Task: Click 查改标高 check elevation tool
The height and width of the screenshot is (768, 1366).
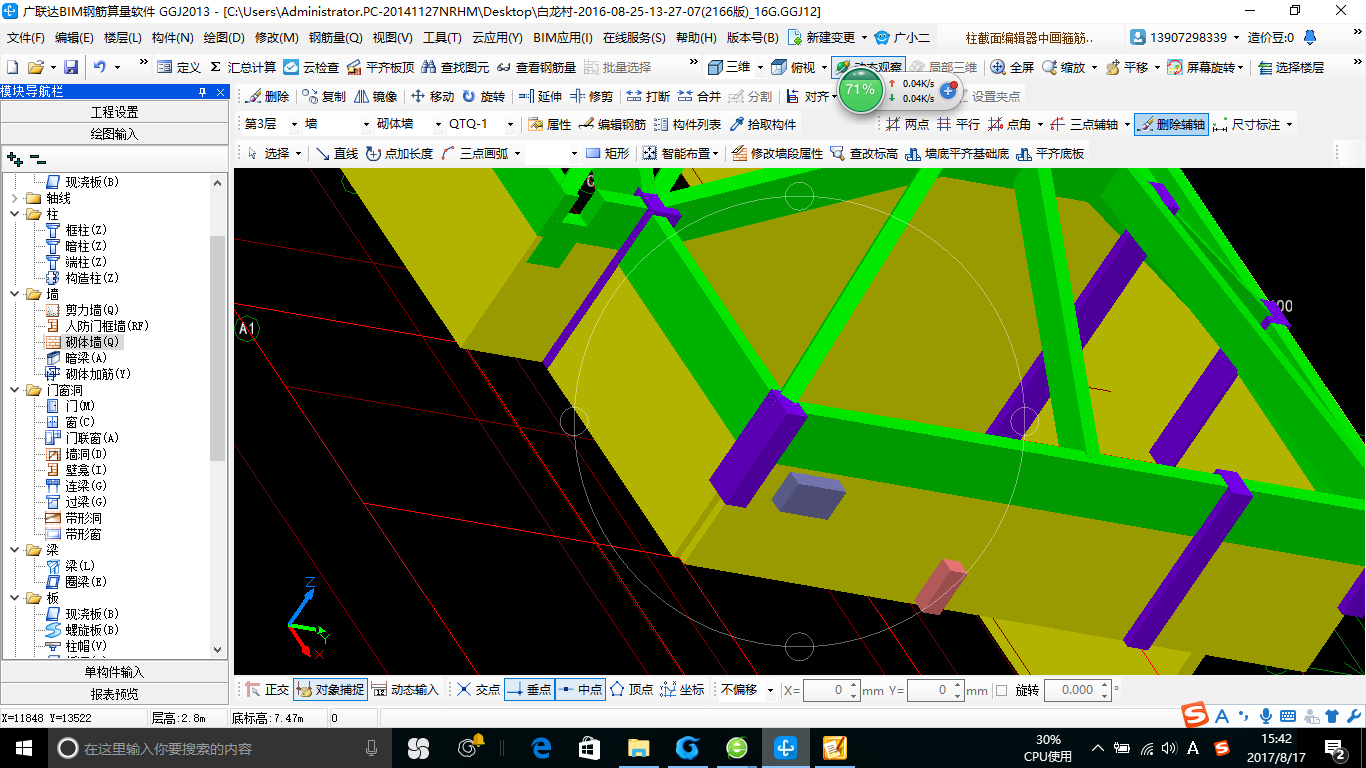Action: (864, 153)
